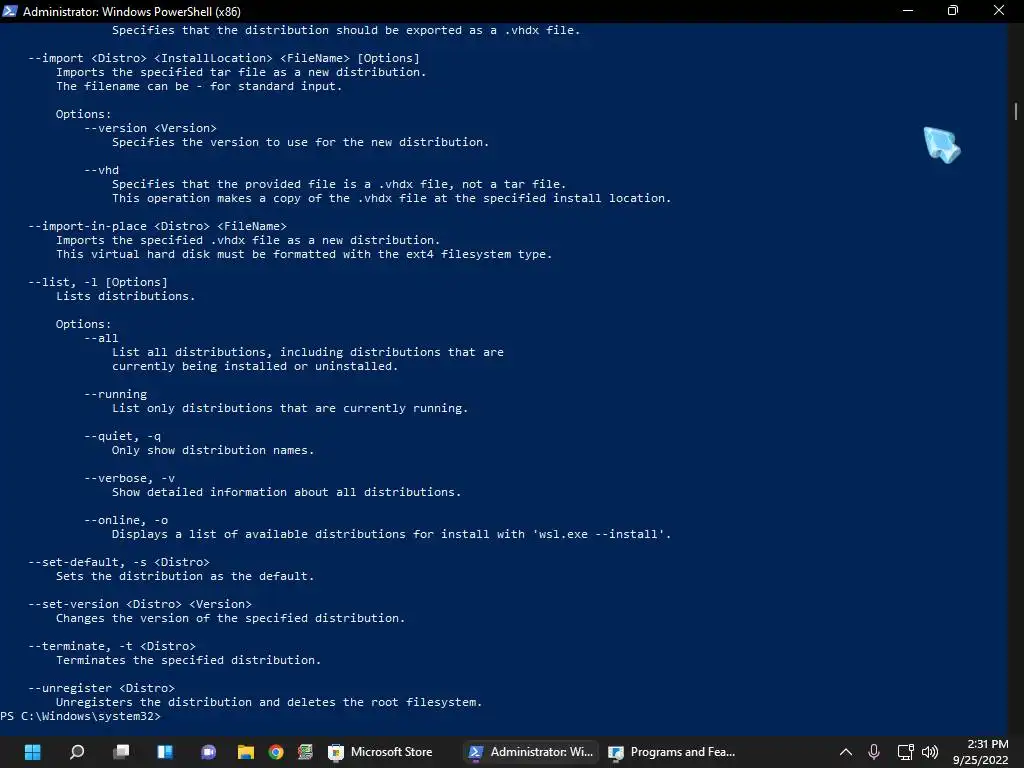This screenshot has width=1024, height=768.
Task: Open the Windows Start menu
Action: click(x=32, y=752)
